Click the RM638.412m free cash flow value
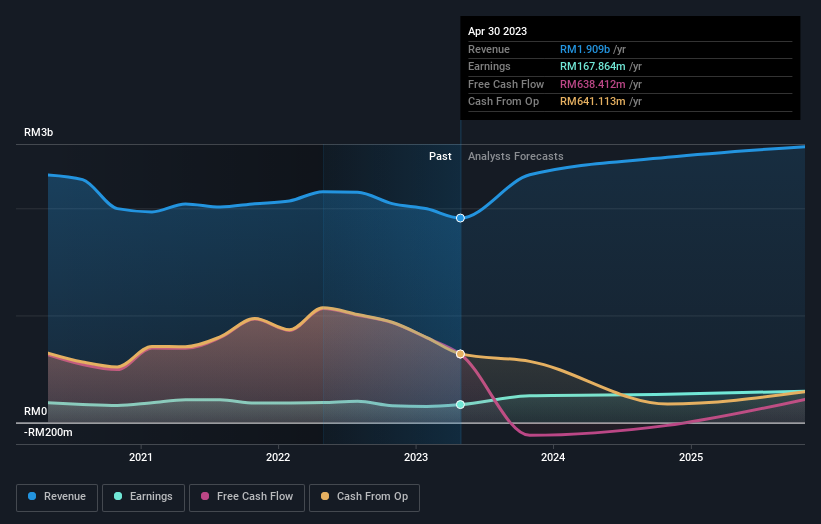This screenshot has height=524, width=821. [x=593, y=84]
